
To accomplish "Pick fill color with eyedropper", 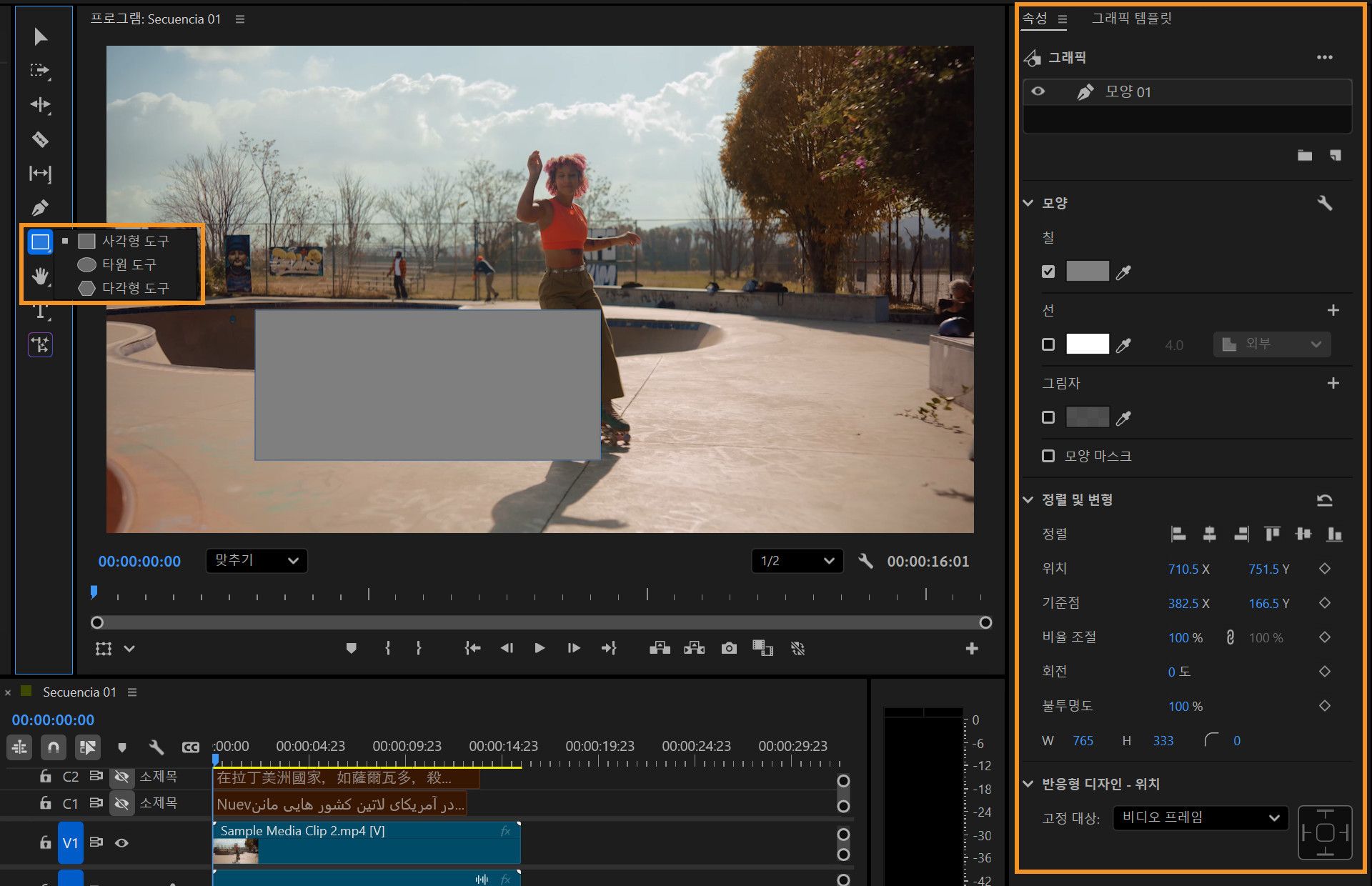I will pyautogui.click(x=1123, y=272).
